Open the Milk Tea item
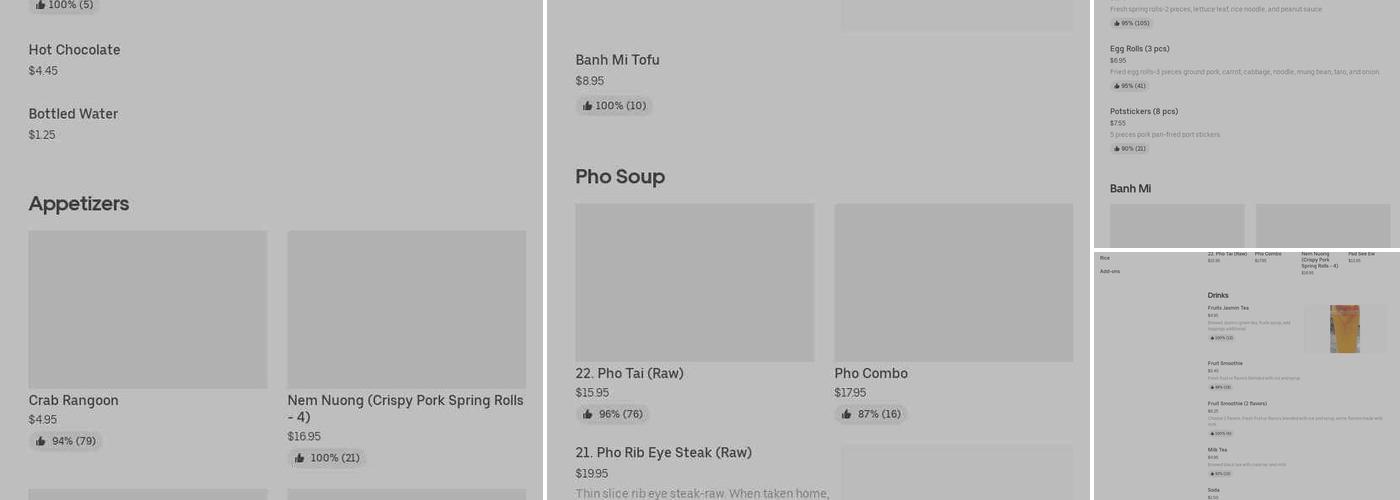This screenshot has width=1400, height=500. pyautogui.click(x=1218, y=450)
